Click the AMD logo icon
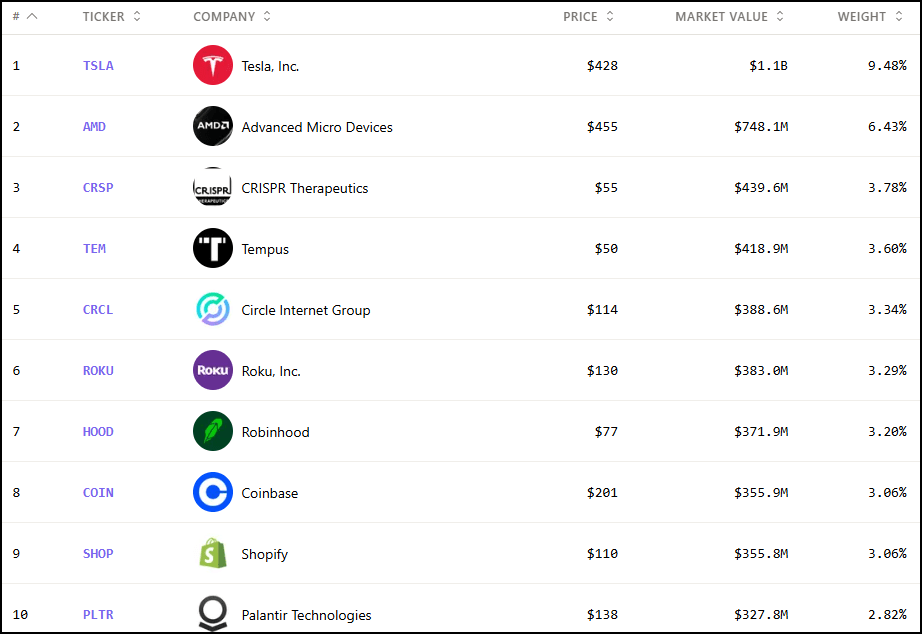Viewport: 922px width, 634px height. tap(213, 126)
